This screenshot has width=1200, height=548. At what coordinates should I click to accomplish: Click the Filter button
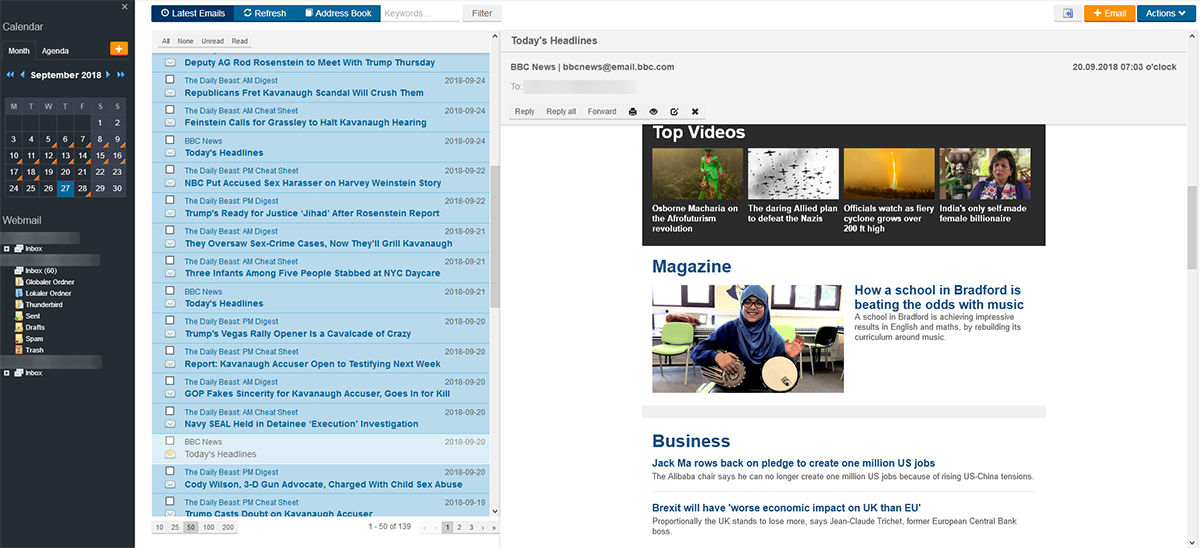coord(482,13)
